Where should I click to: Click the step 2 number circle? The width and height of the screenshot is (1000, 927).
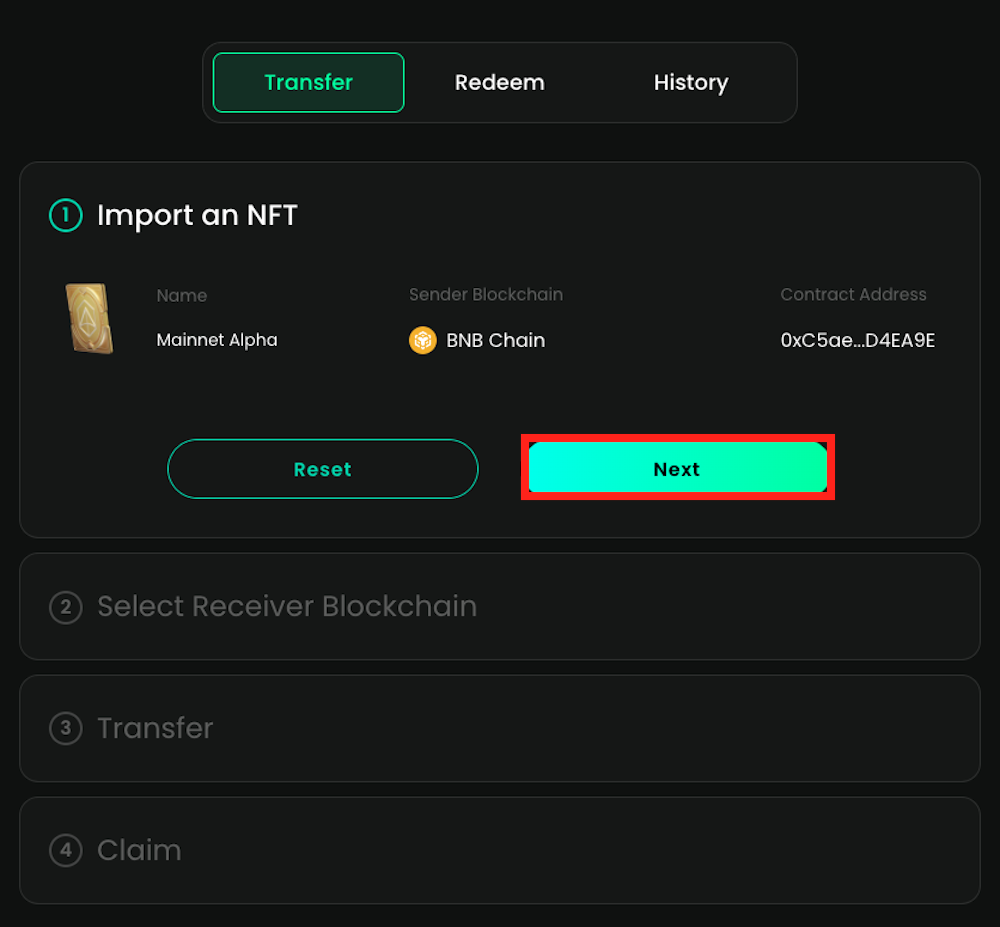[x=66, y=606]
